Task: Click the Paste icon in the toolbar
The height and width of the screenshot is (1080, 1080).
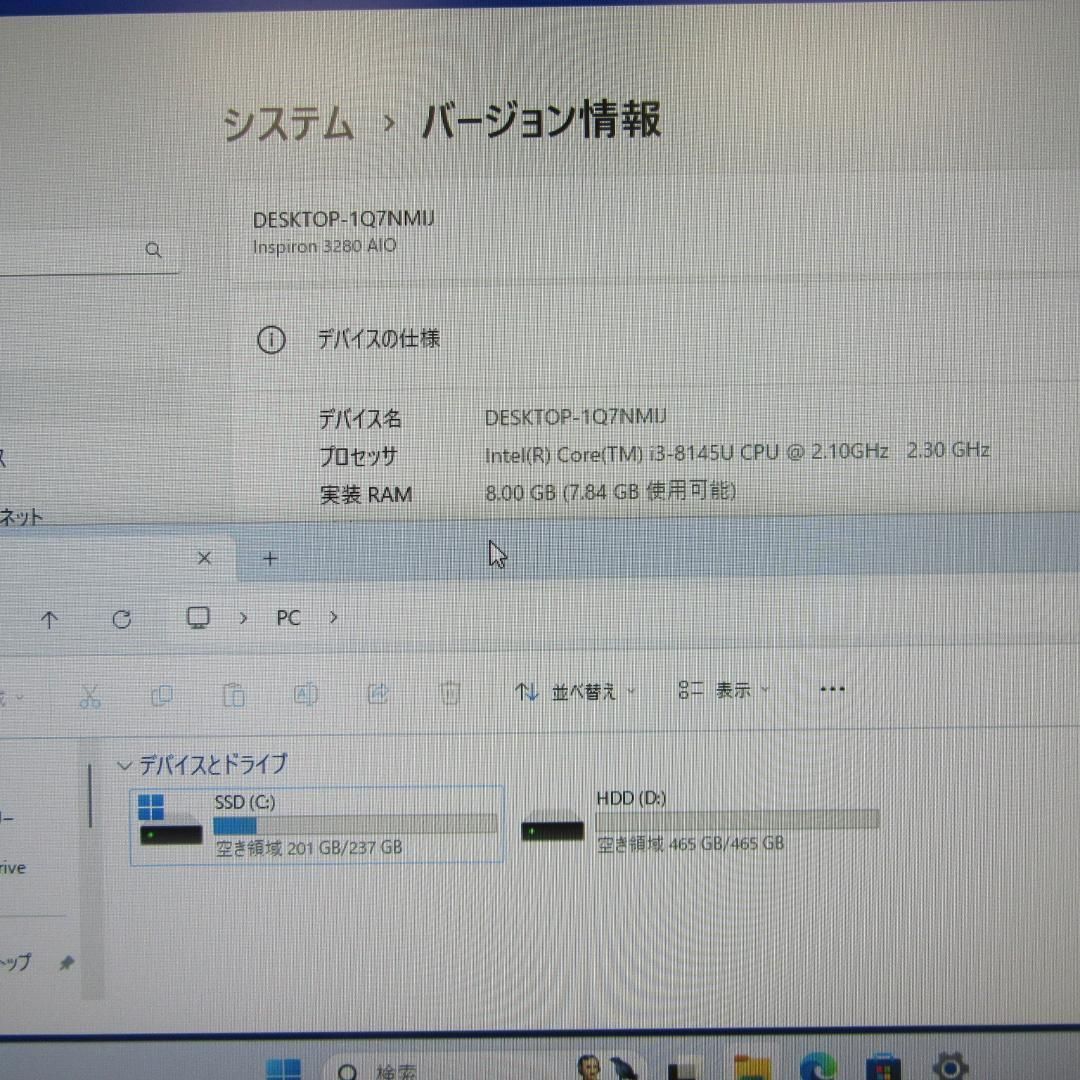Action: (x=233, y=692)
